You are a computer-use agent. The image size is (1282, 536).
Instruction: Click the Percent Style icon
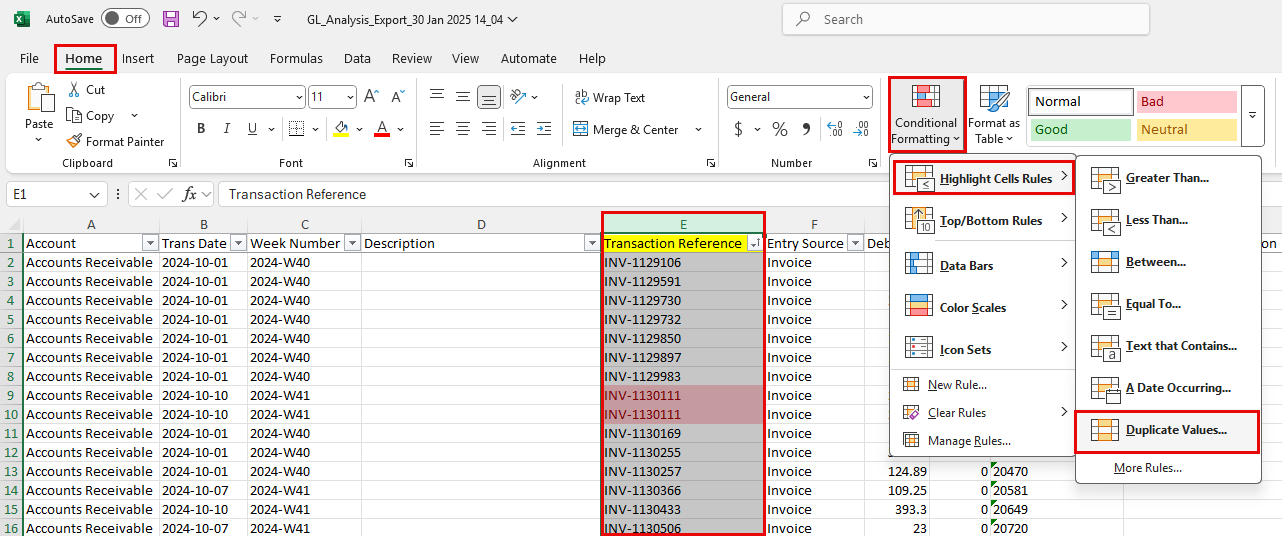click(x=779, y=129)
